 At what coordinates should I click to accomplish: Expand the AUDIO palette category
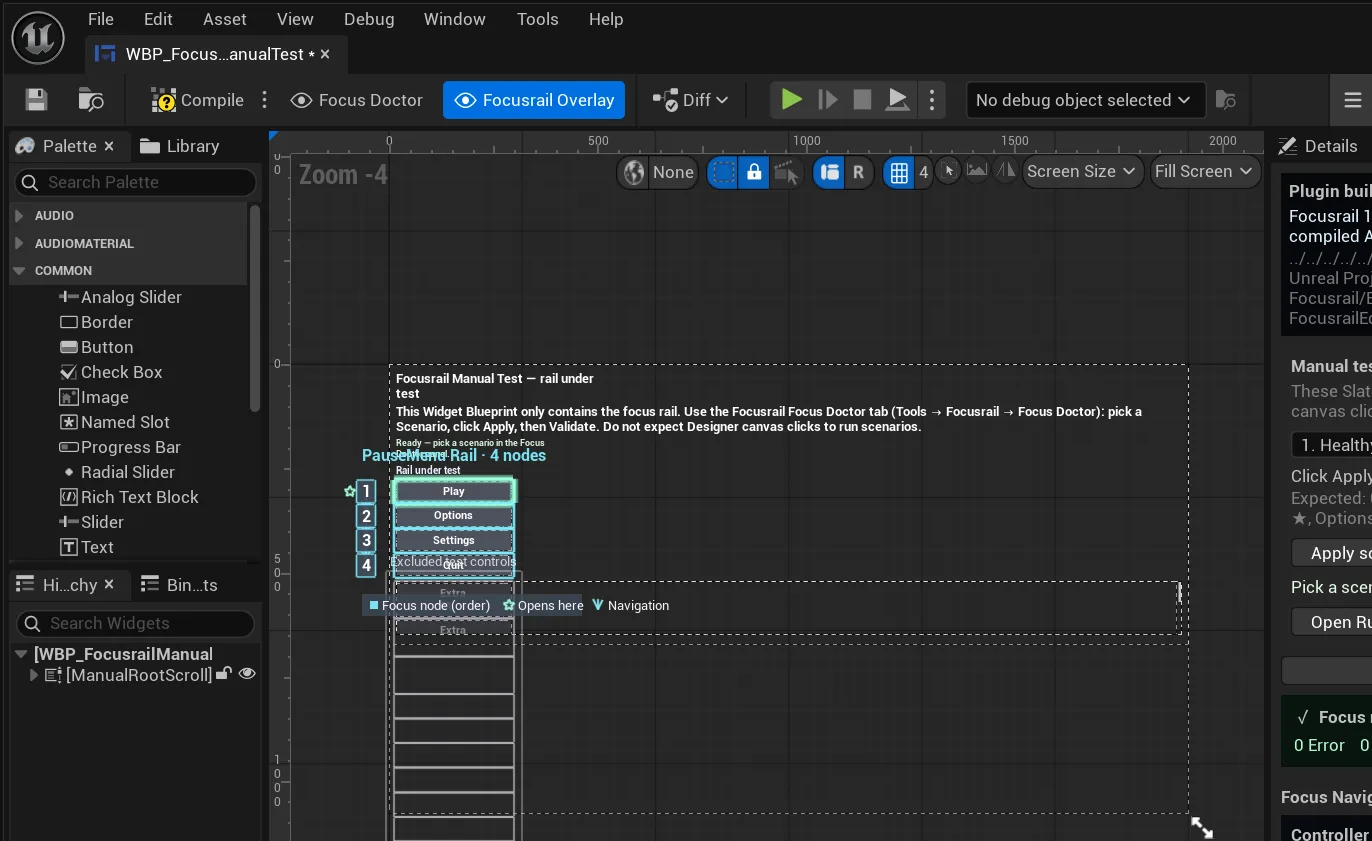click(18, 215)
